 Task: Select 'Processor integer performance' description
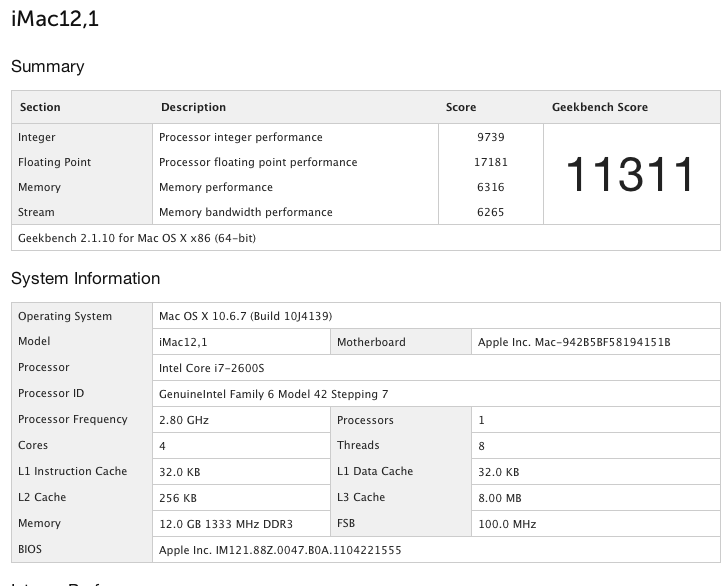(x=241, y=137)
